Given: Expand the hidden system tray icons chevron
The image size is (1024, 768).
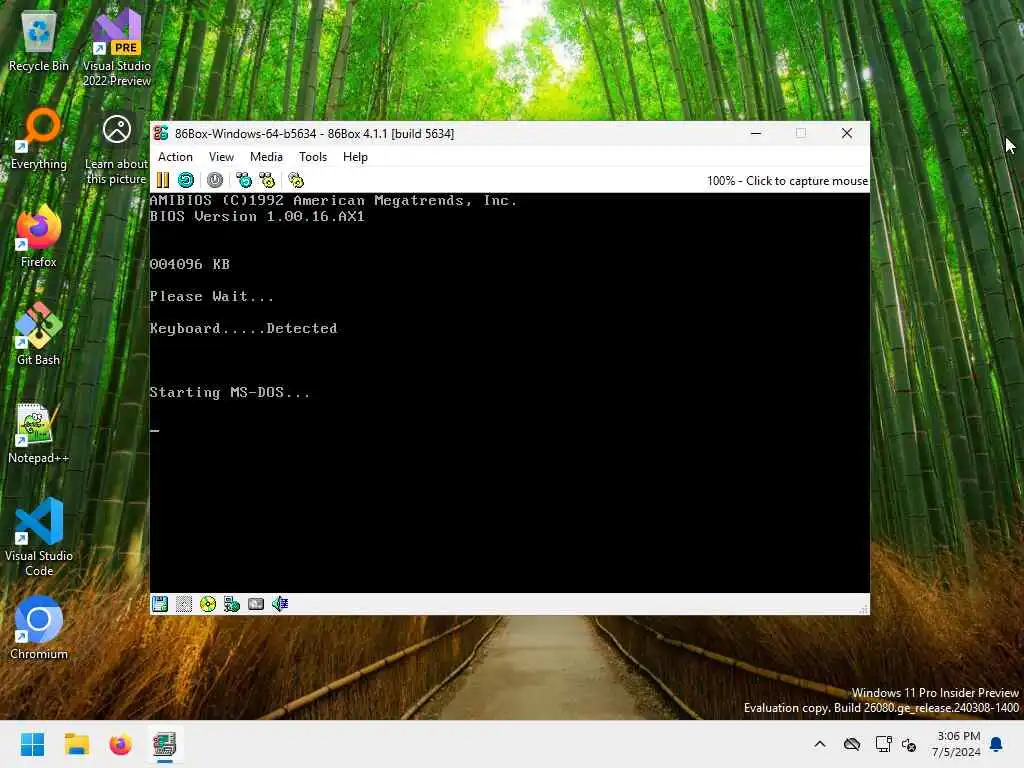Looking at the screenshot, I should [x=820, y=744].
